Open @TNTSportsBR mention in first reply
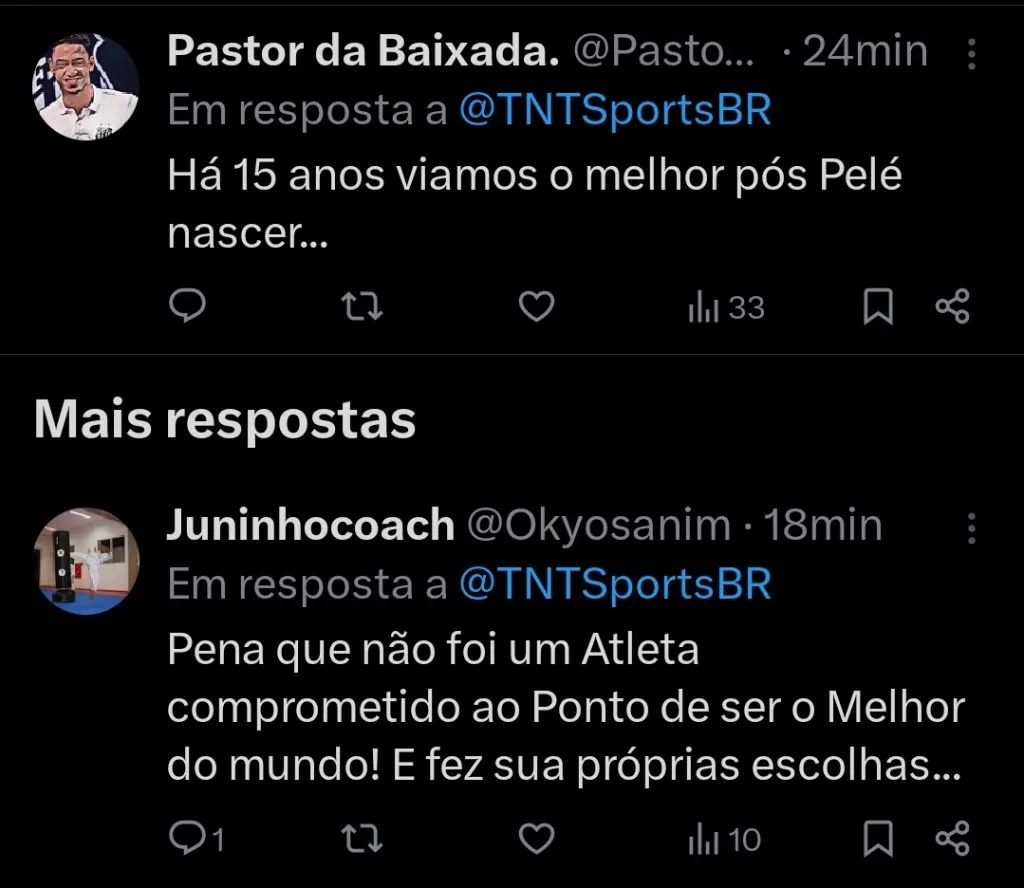Image resolution: width=1024 pixels, height=888 pixels. [615, 110]
